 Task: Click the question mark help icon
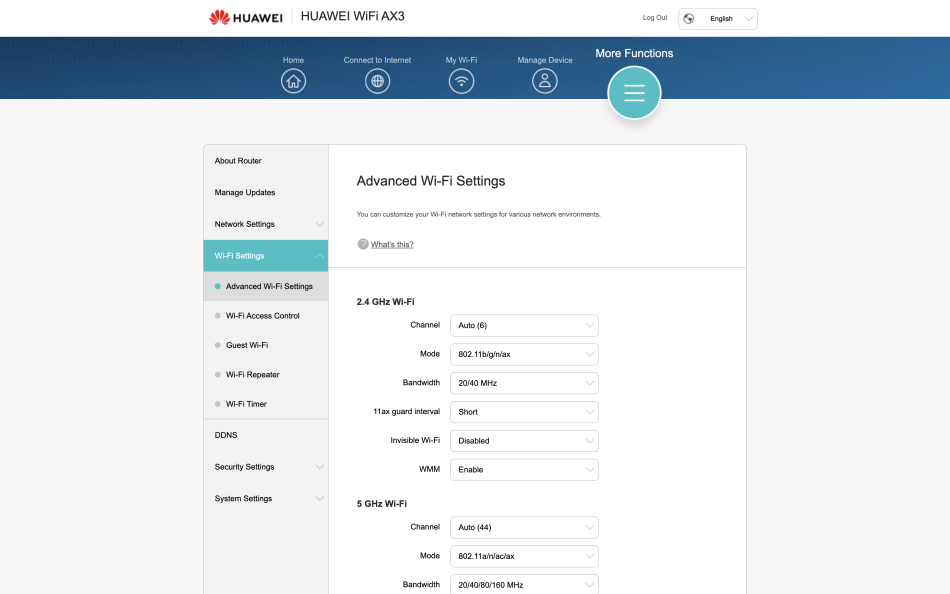[363, 244]
